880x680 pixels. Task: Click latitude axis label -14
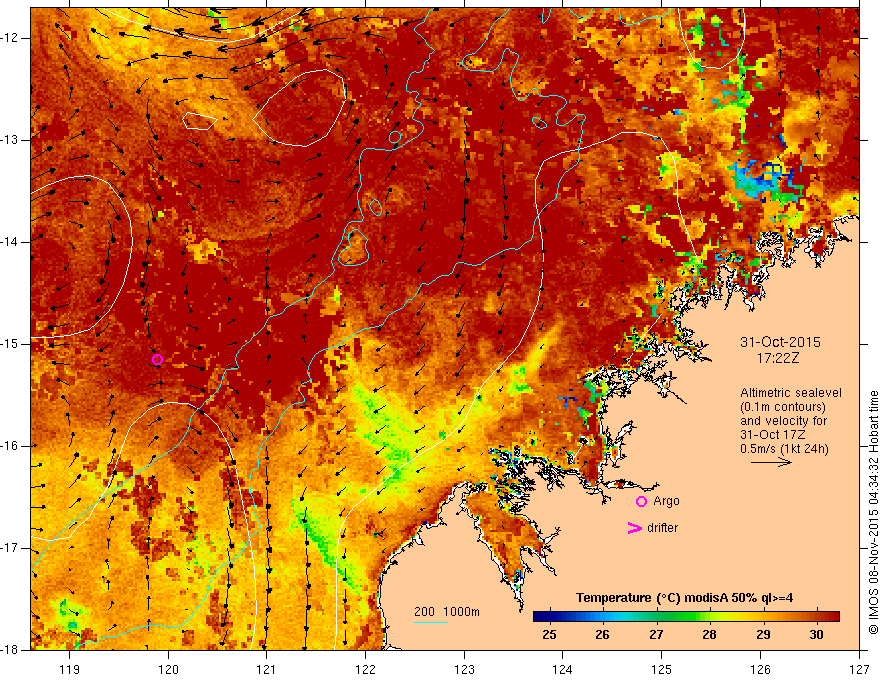click(11, 242)
